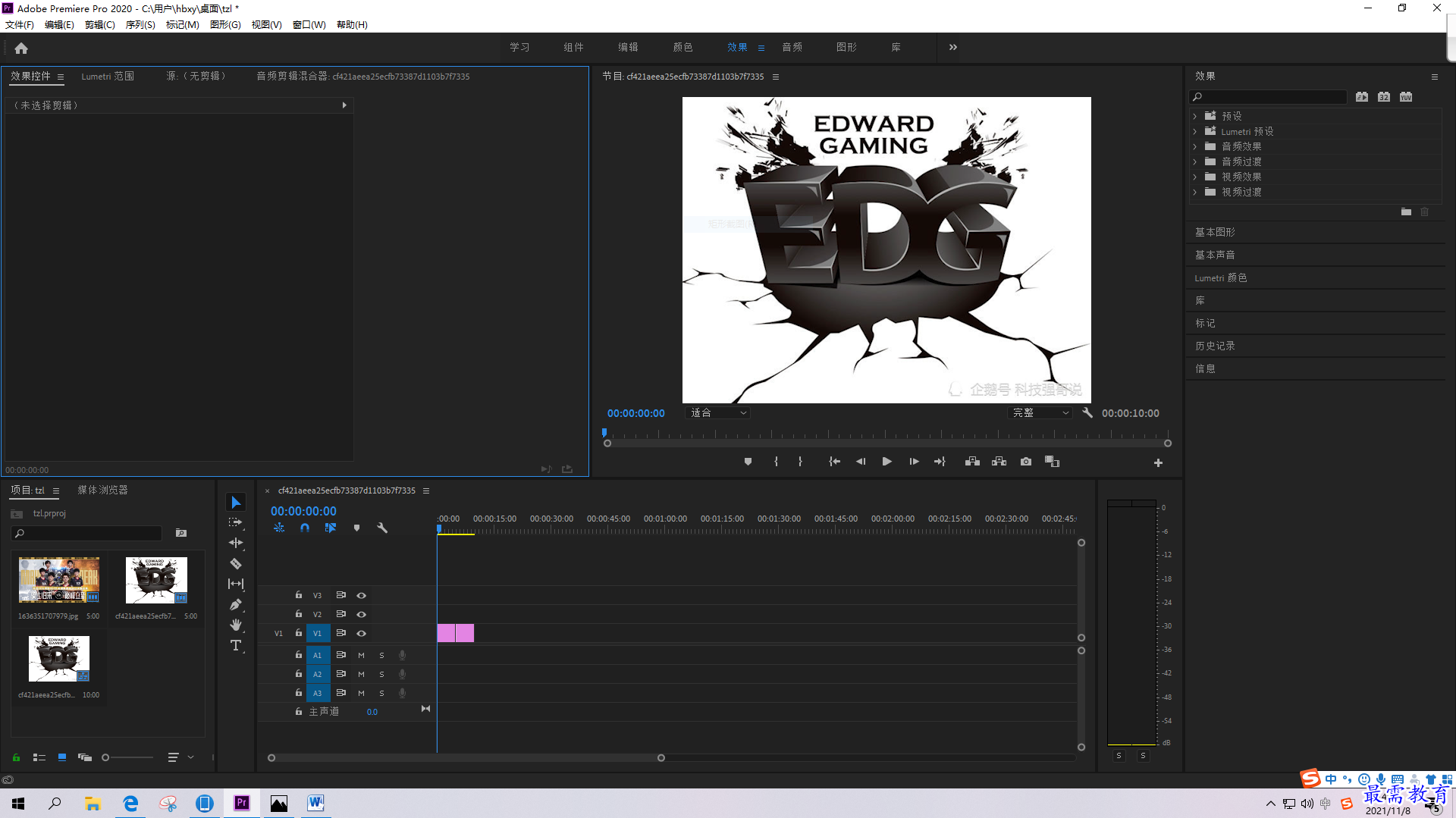Play the program monitor
Viewport: 1456px width, 818px height.
tap(886, 462)
